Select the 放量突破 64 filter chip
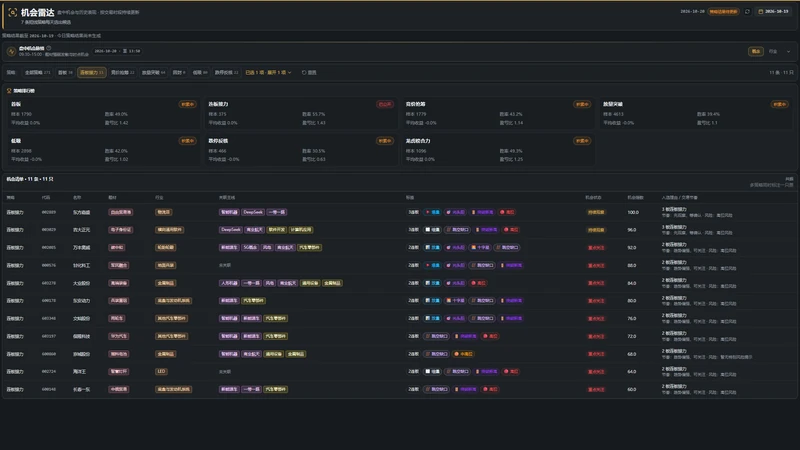Viewport: 800px width, 450px height. tap(154, 72)
